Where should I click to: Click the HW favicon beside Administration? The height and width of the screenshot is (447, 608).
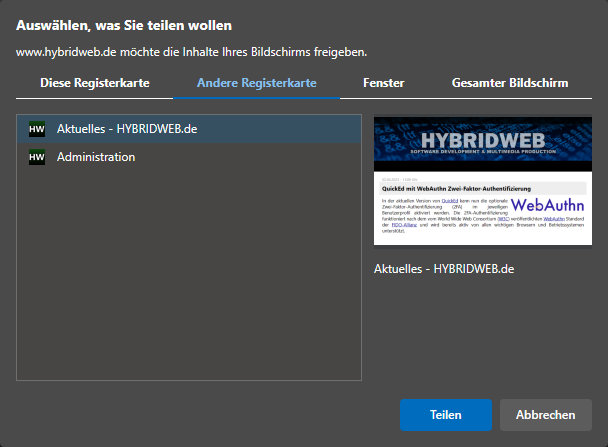point(37,157)
